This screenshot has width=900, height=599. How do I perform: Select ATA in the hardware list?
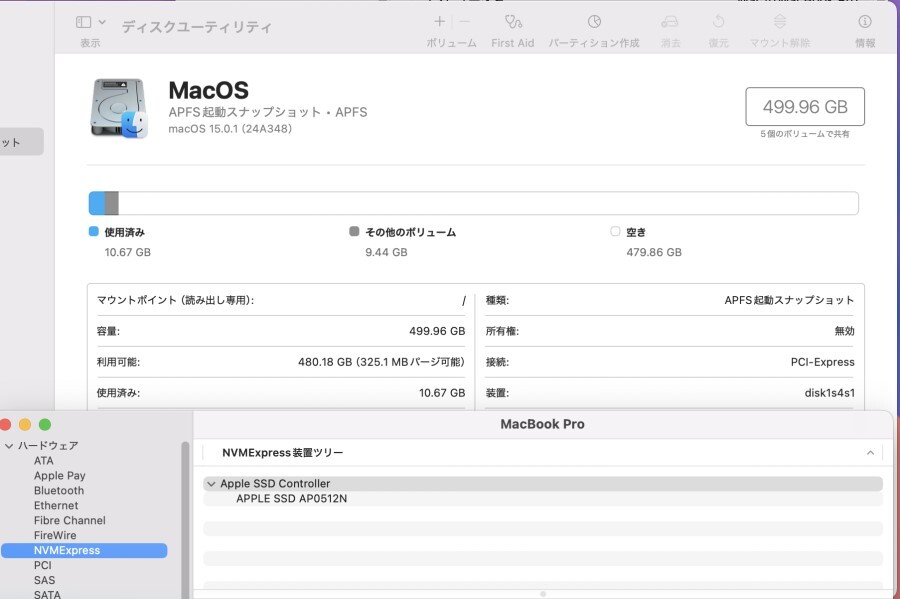[44, 461]
